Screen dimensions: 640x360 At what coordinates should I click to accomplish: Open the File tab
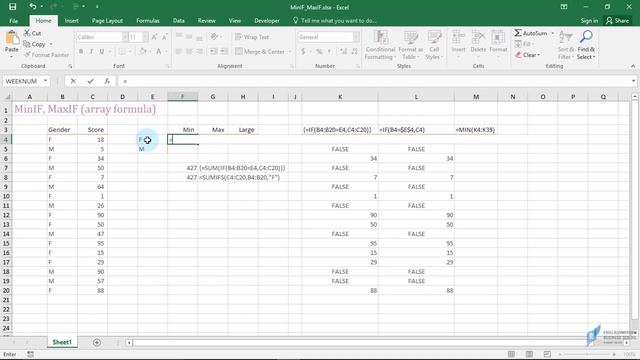point(13,20)
